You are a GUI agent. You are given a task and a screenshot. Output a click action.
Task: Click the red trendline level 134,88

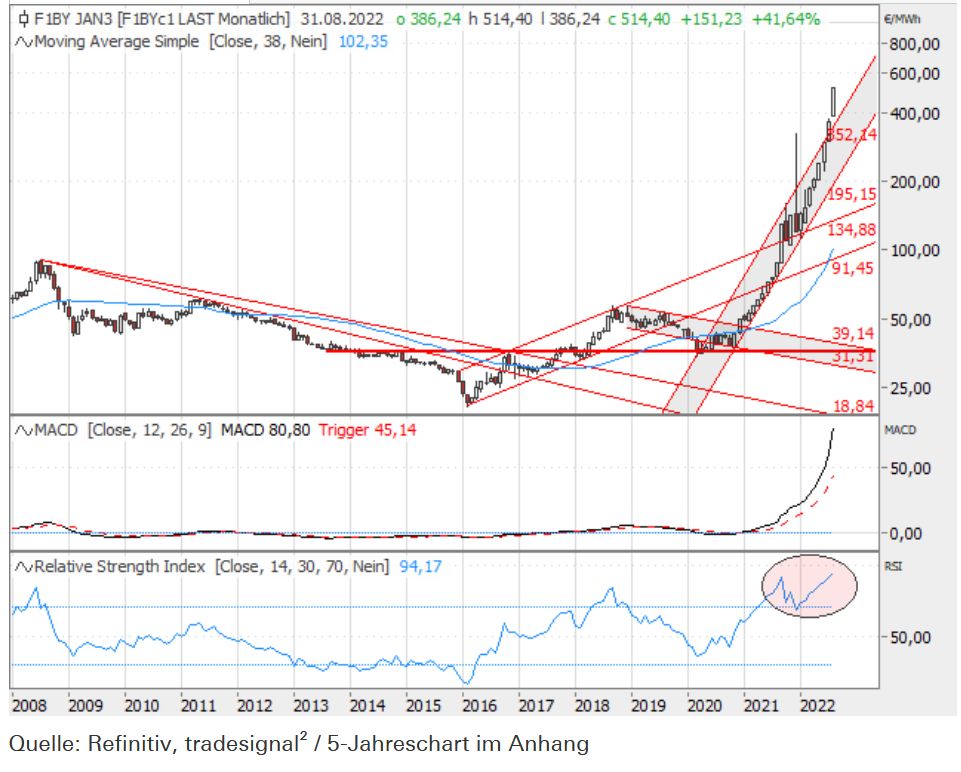[852, 230]
